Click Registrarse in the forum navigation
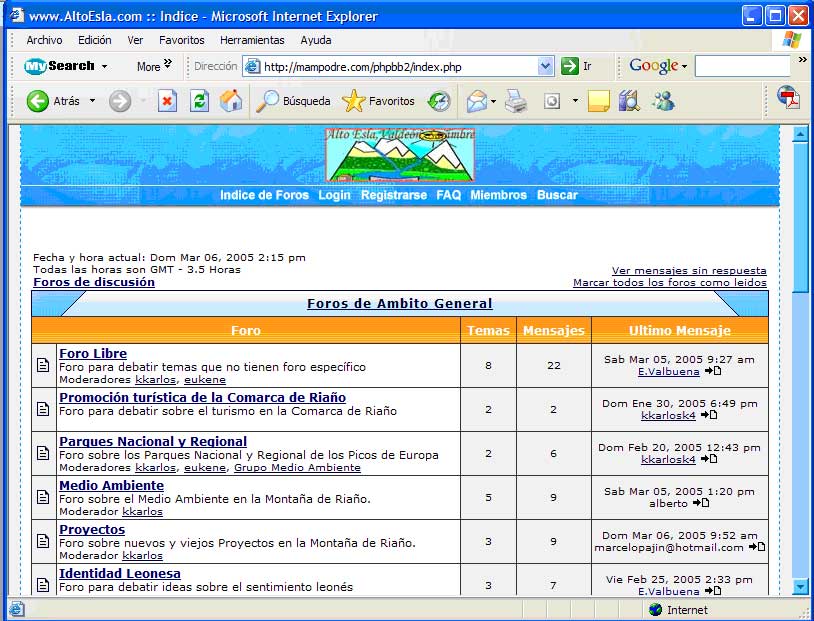Image resolution: width=814 pixels, height=621 pixels. [x=393, y=195]
